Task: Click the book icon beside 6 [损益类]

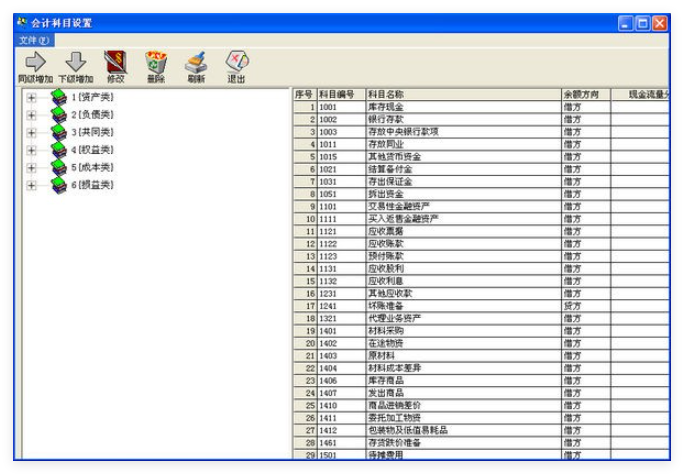Action: (58, 185)
